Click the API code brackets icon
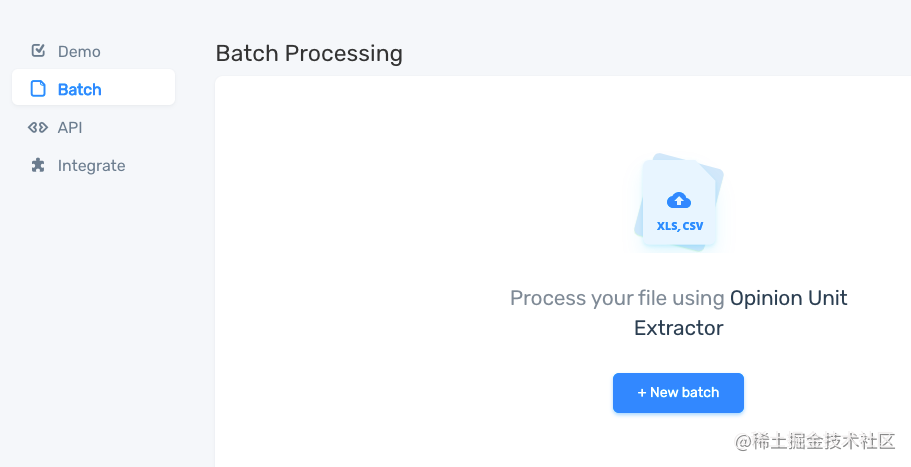This screenshot has width=911, height=467. [x=38, y=127]
